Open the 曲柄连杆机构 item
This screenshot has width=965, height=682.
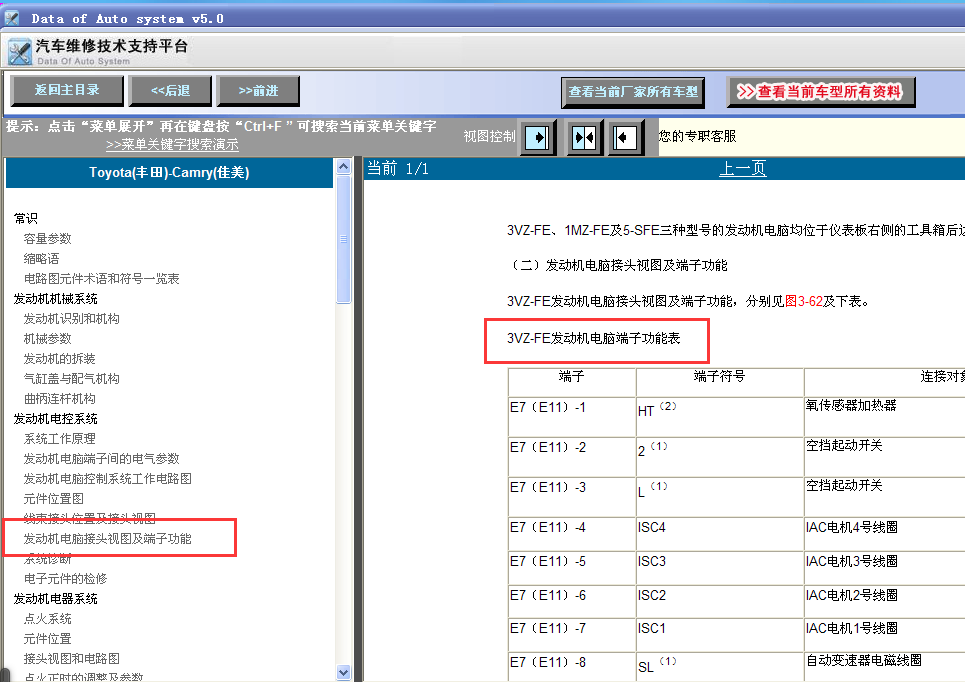coord(59,399)
